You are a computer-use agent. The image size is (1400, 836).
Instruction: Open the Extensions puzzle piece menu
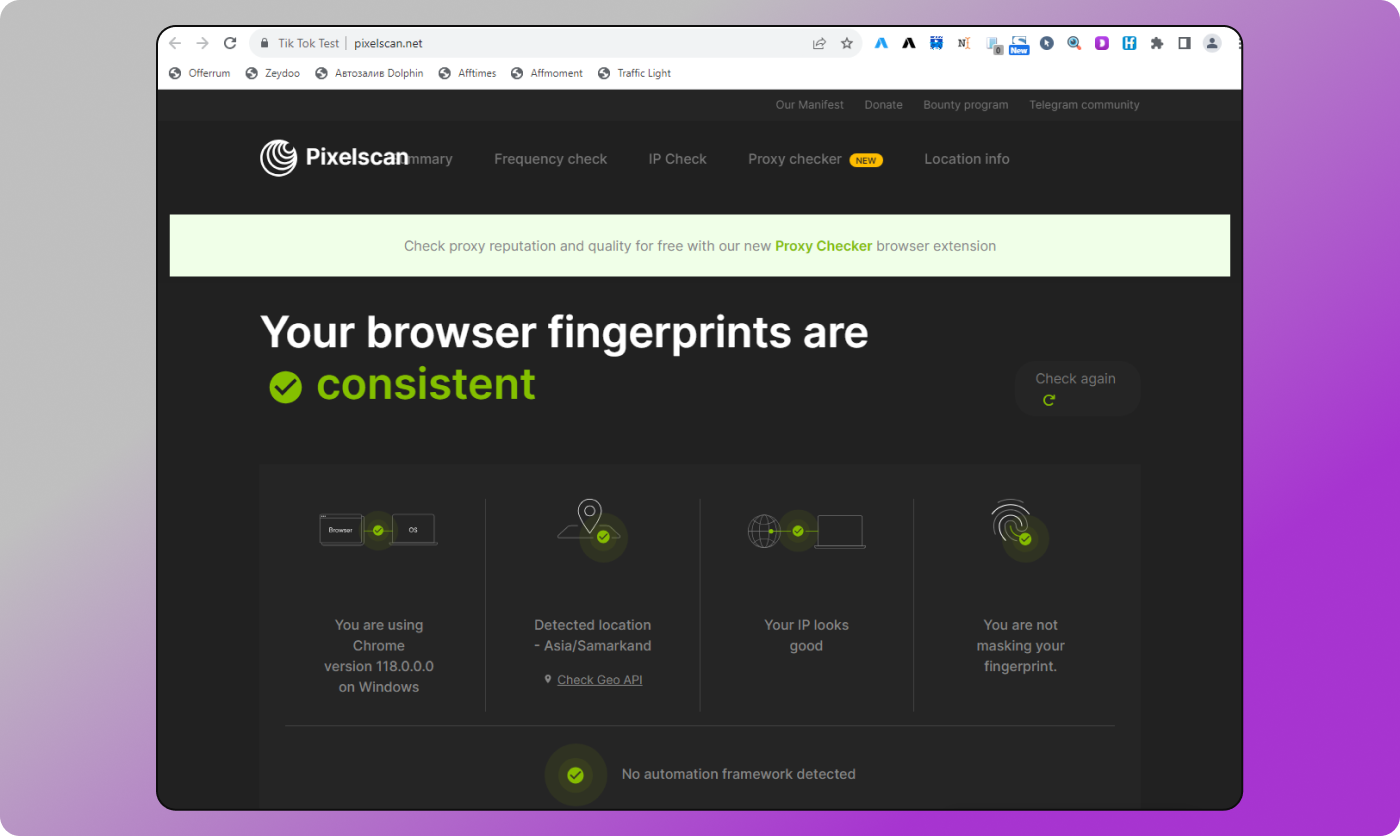click(x=1157, y=43)
